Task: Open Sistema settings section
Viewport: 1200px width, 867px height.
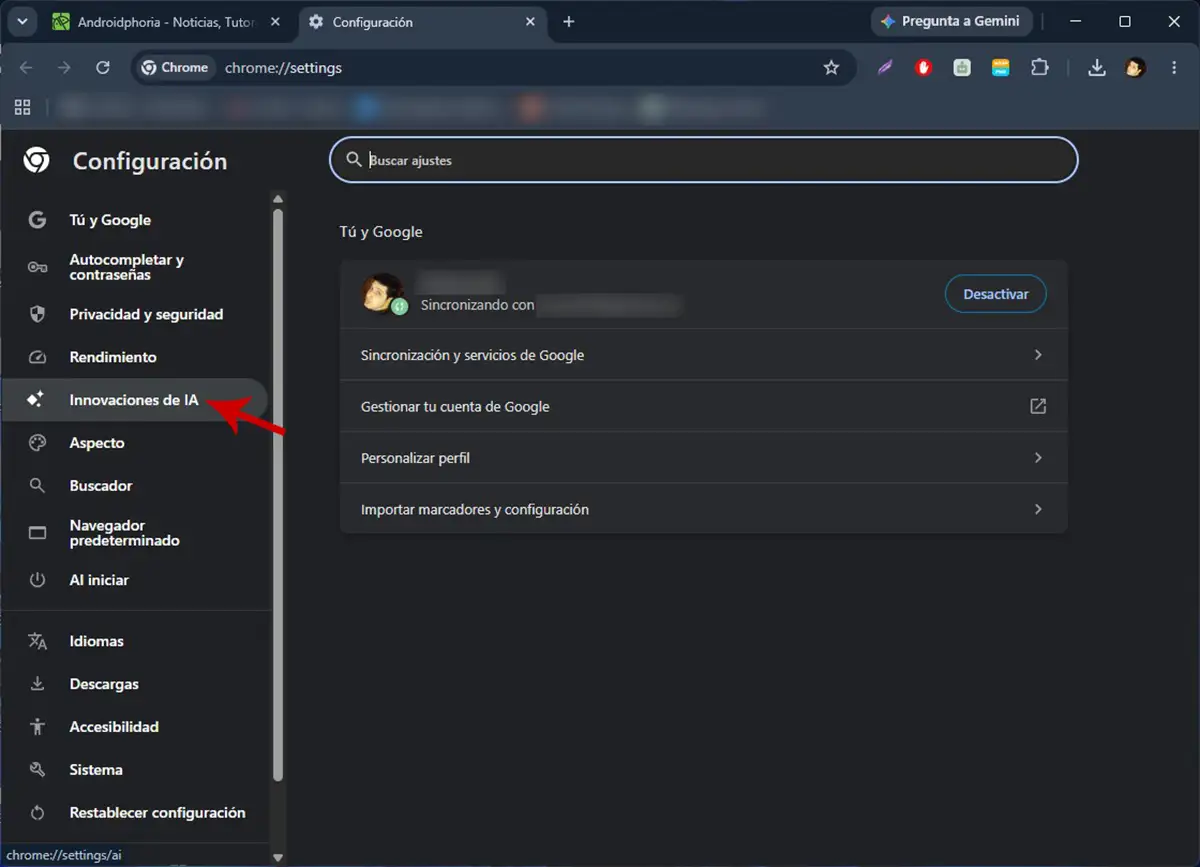Action: [135, 770]
